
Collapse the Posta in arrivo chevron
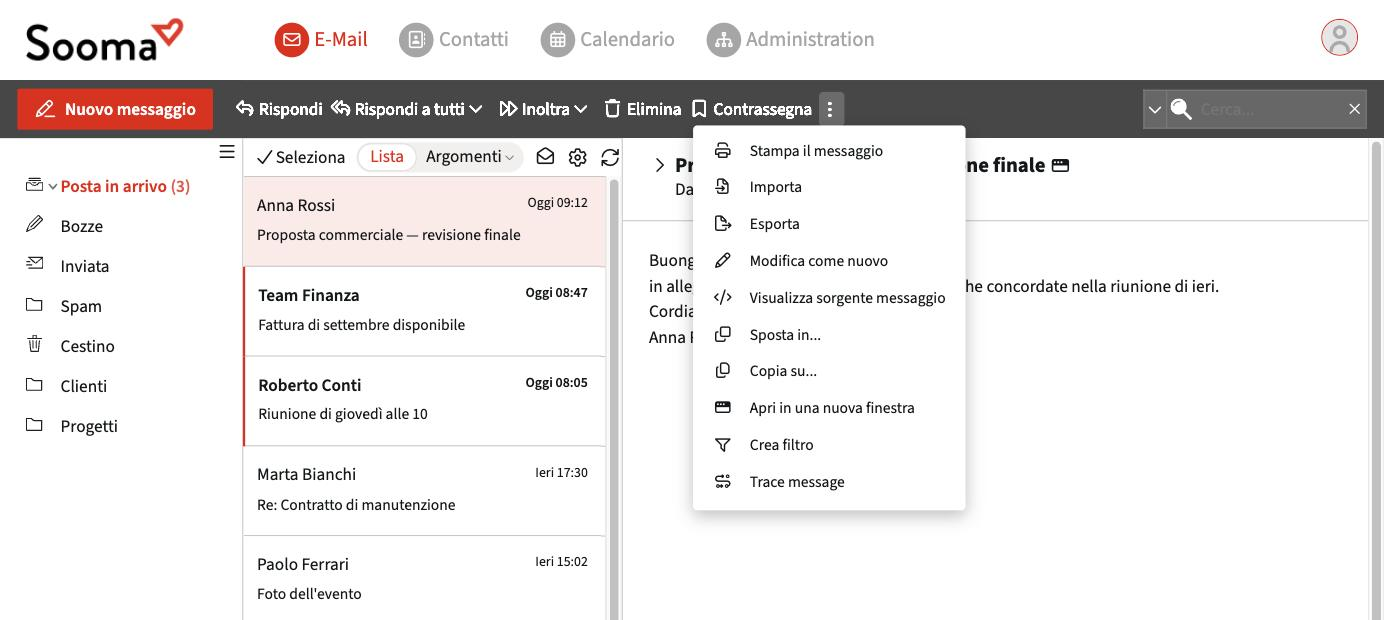pos(52,187)
